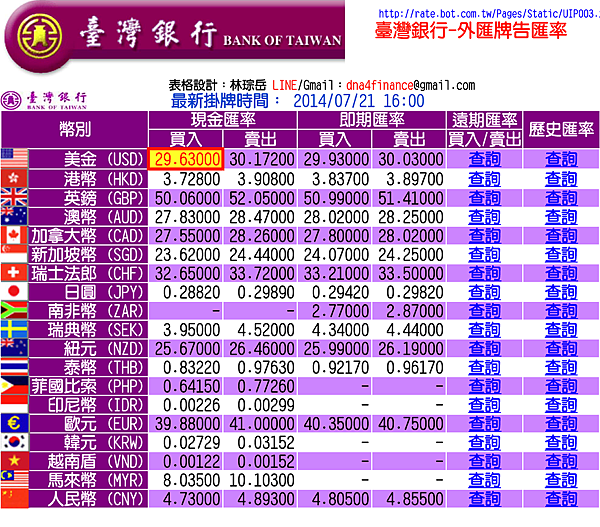Open AUD forward rate 查詢 link

click(x=484, y=217)
